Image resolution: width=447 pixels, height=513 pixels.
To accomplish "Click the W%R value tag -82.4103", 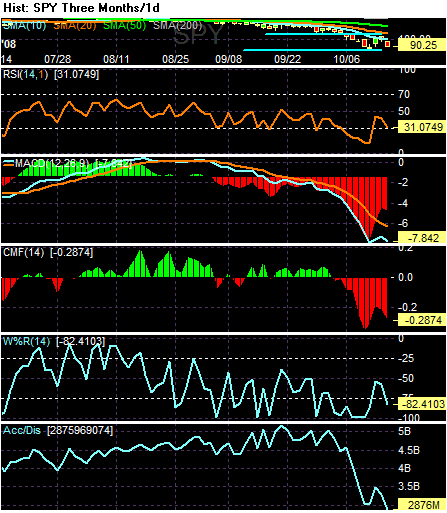I will pos(423,404).
